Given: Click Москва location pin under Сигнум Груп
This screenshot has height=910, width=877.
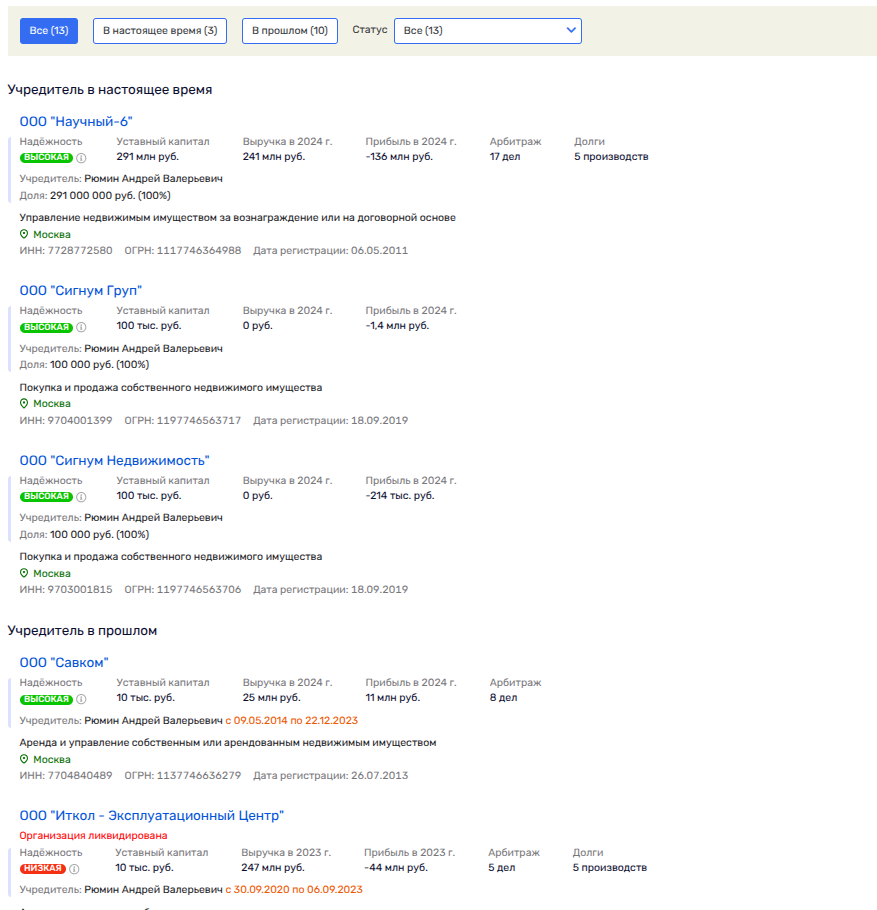Looking at the screenshot, I should point(25,404).
